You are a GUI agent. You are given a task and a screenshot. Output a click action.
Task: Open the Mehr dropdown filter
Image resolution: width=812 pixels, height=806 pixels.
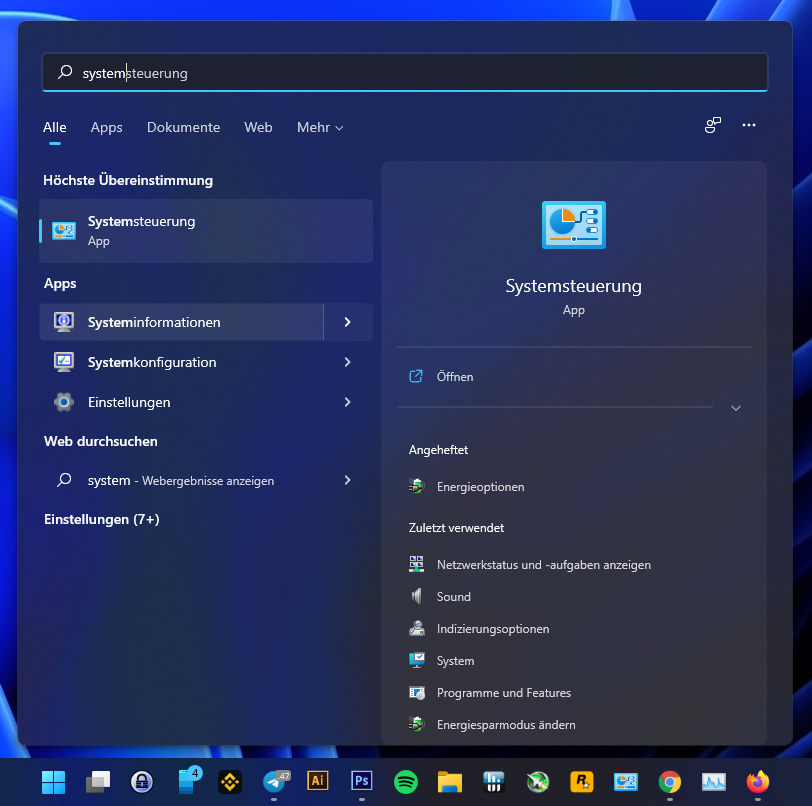tap(320, 127)
